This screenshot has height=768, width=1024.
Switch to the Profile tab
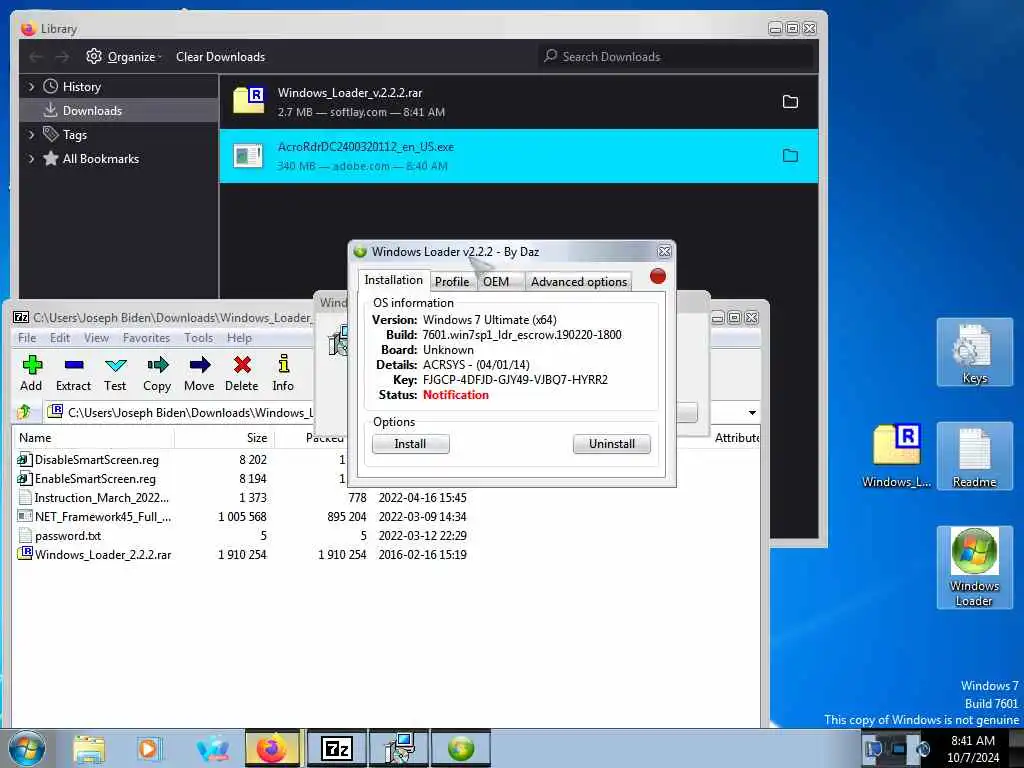pyautogui.click(x=452, y=281)
